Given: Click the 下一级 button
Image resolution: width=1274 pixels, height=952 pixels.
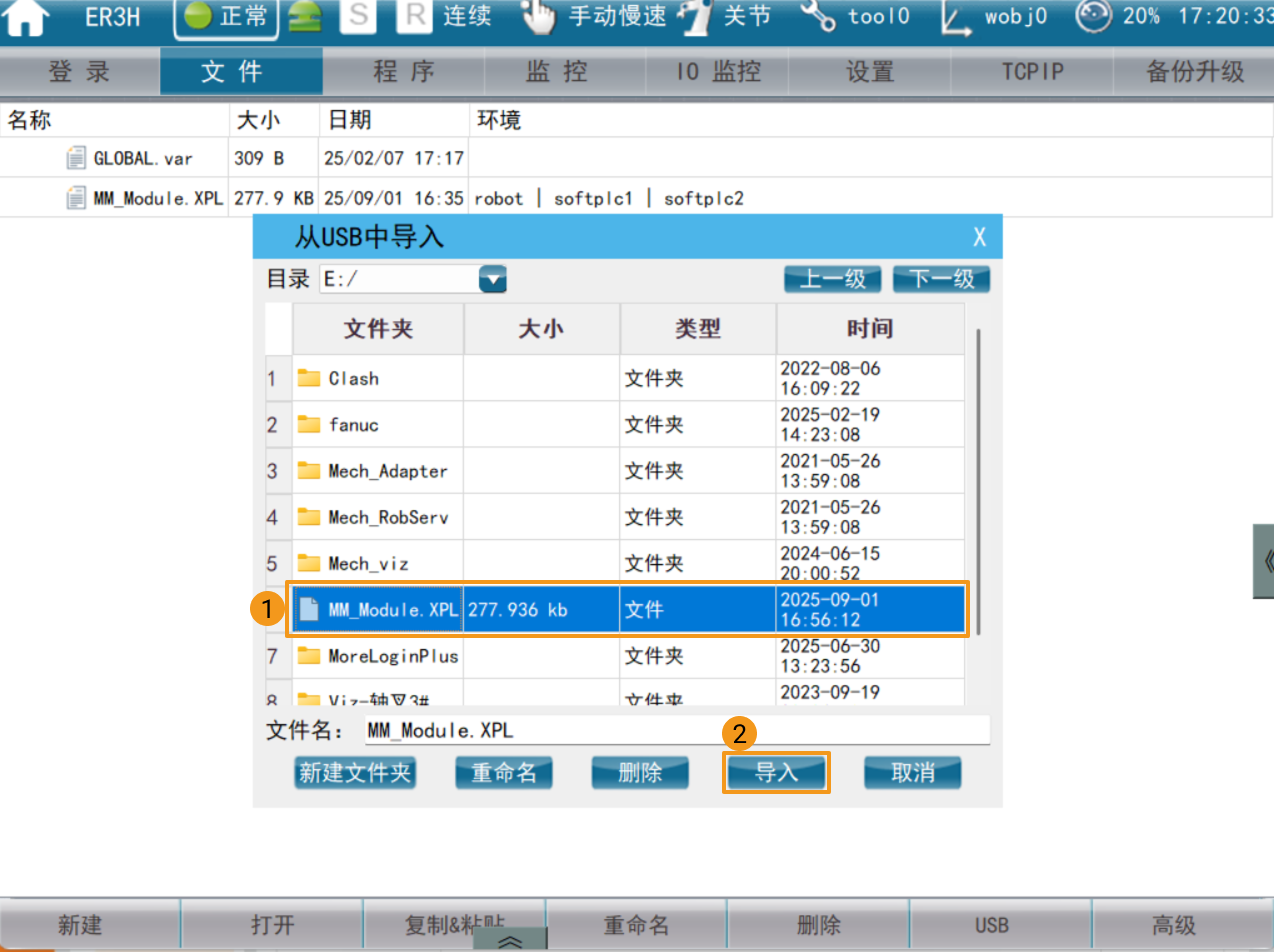Looking at the screenshot, I should point(941,279).
